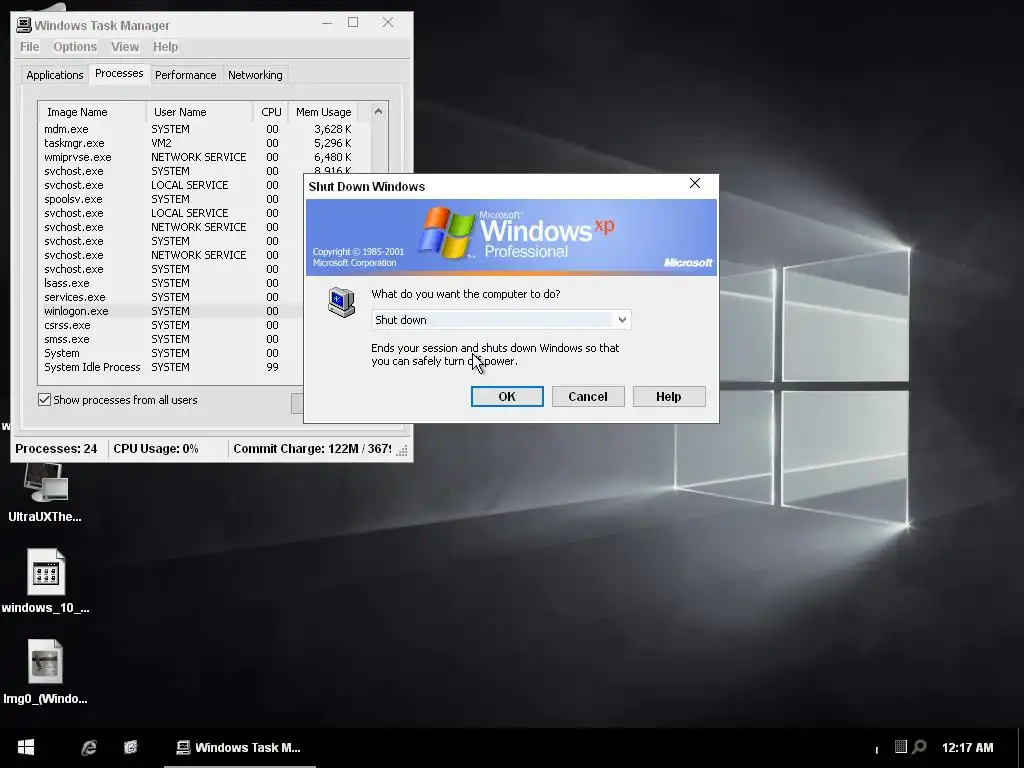Select the lsass.exe process row
The width and height of the screenshot is (1024, 768).
[171, 283]
